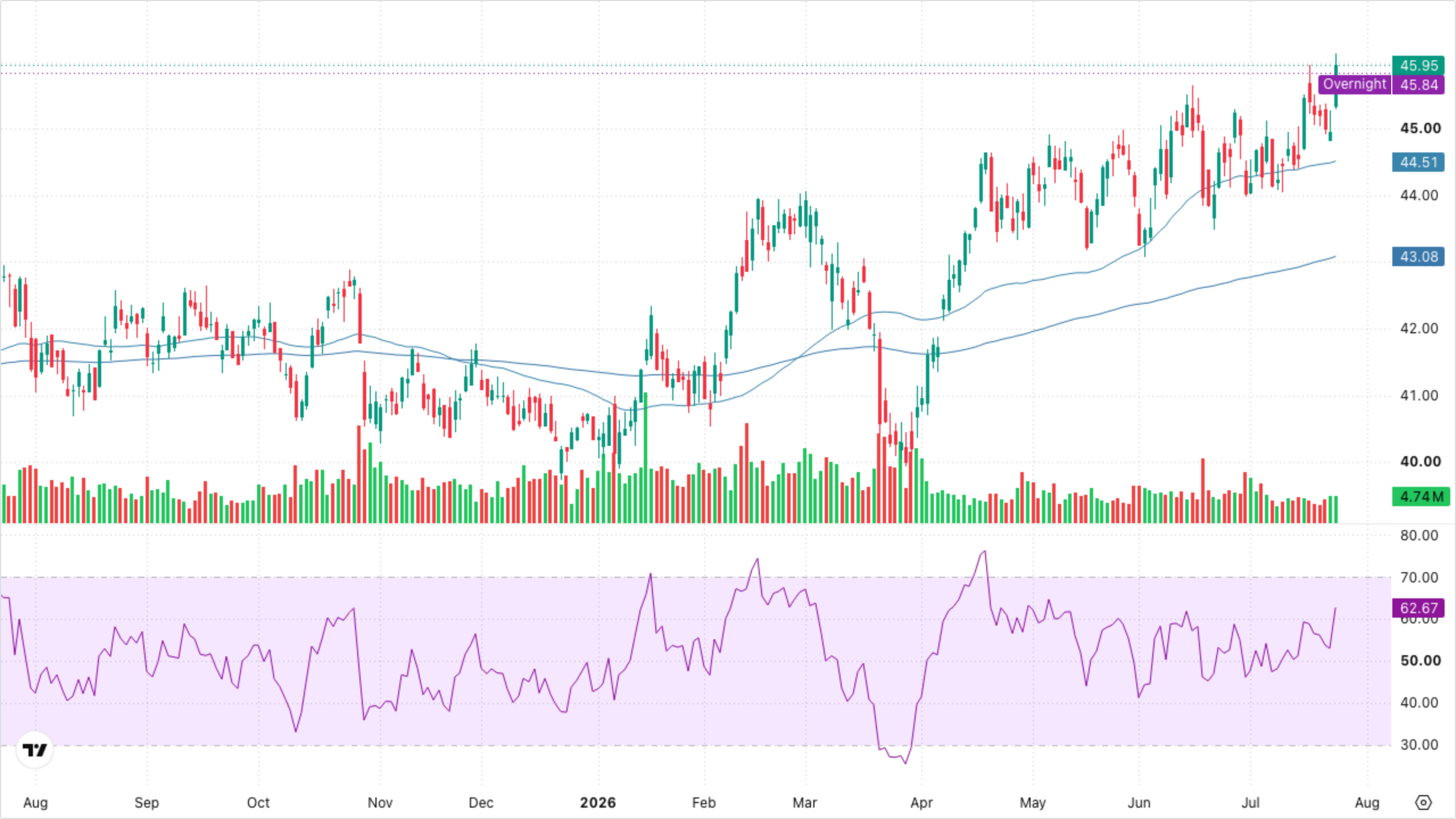1456x819 pixels.
Task: Click the 62.67 RSI value label
Action: click(x=1418, y=608)
